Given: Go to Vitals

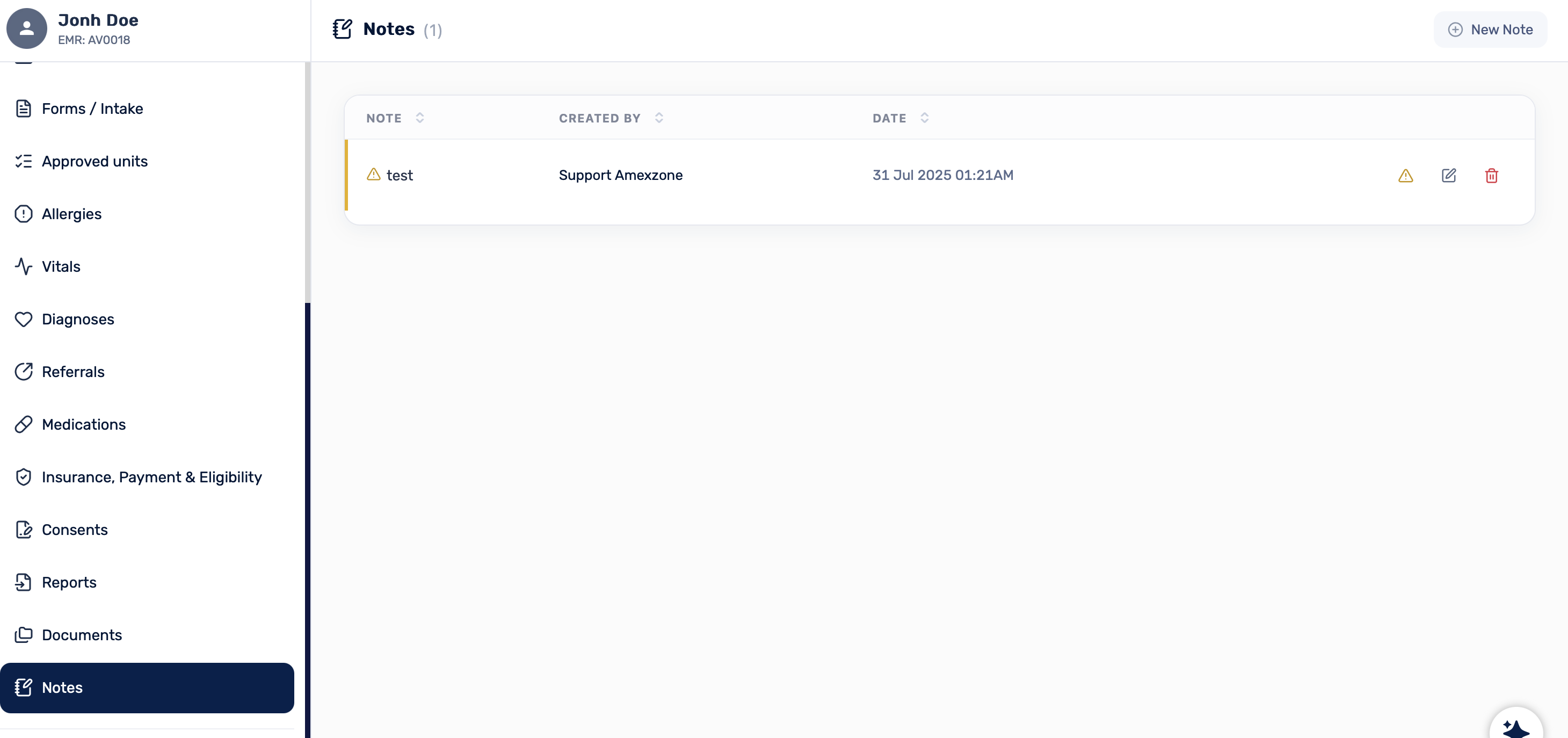Looking at the screenshot, I should (147, 267).
